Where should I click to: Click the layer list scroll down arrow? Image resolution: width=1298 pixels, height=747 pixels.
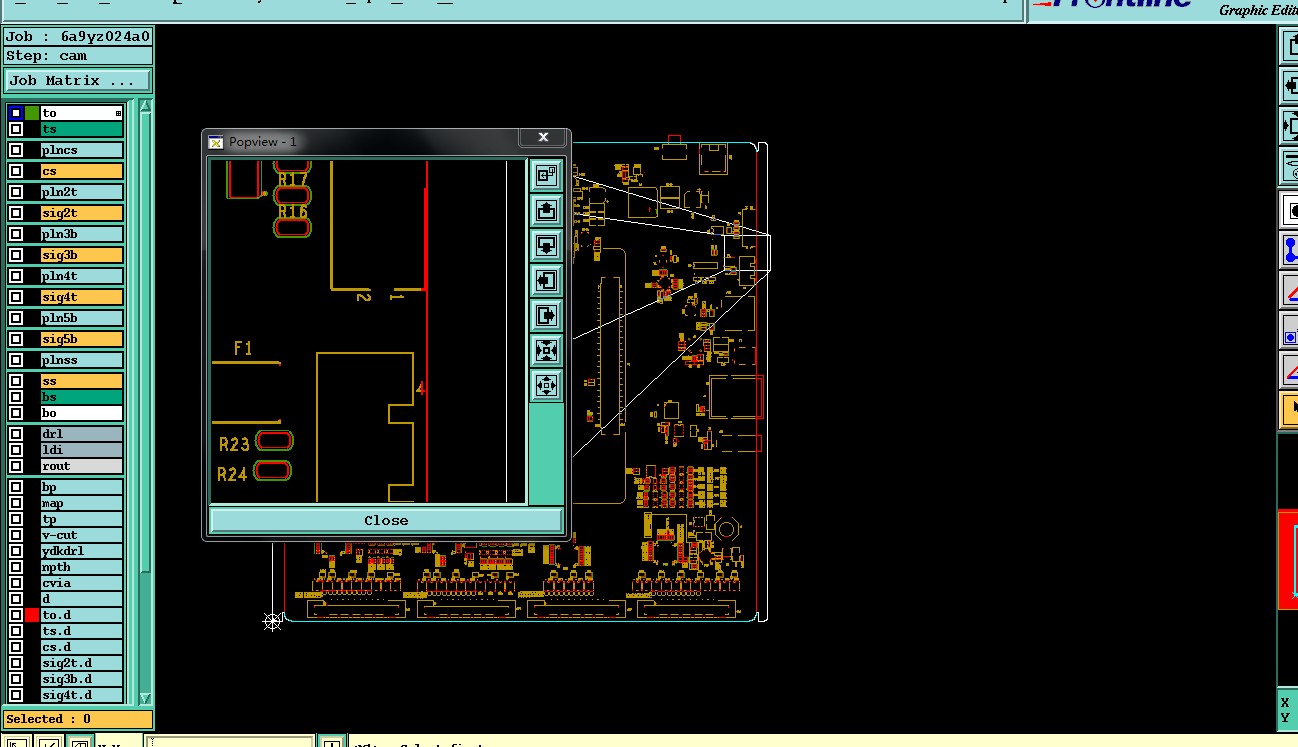[145, 698]
